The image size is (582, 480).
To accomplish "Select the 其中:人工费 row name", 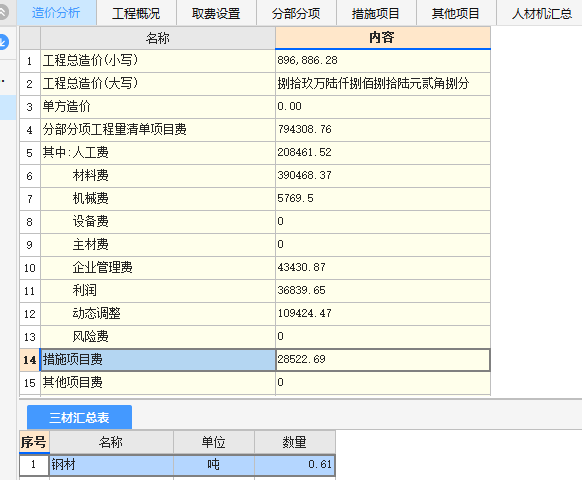I will (158, 153).
